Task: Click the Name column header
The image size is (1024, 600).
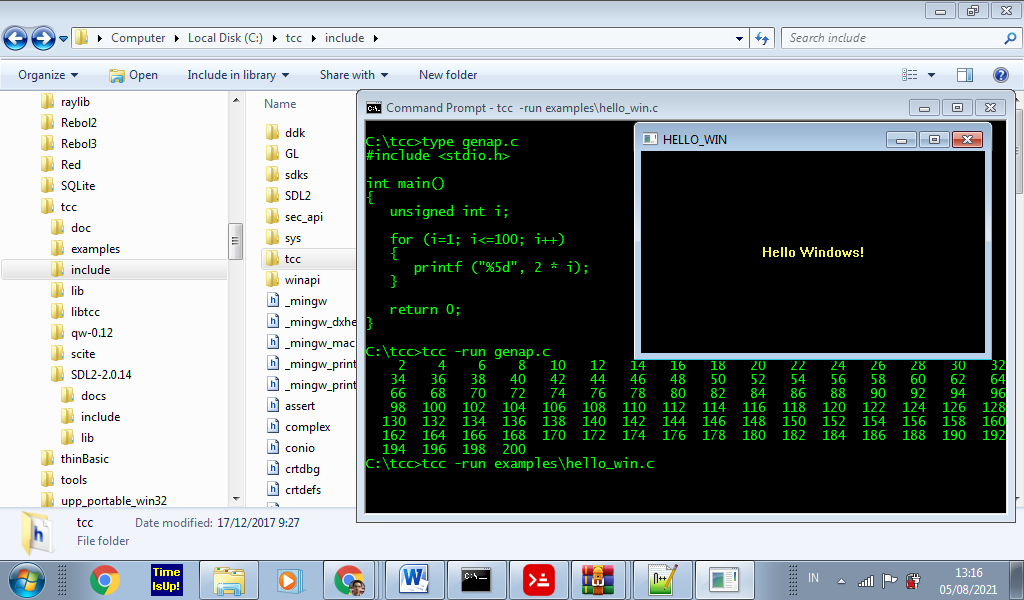Action: click(280, 104)
